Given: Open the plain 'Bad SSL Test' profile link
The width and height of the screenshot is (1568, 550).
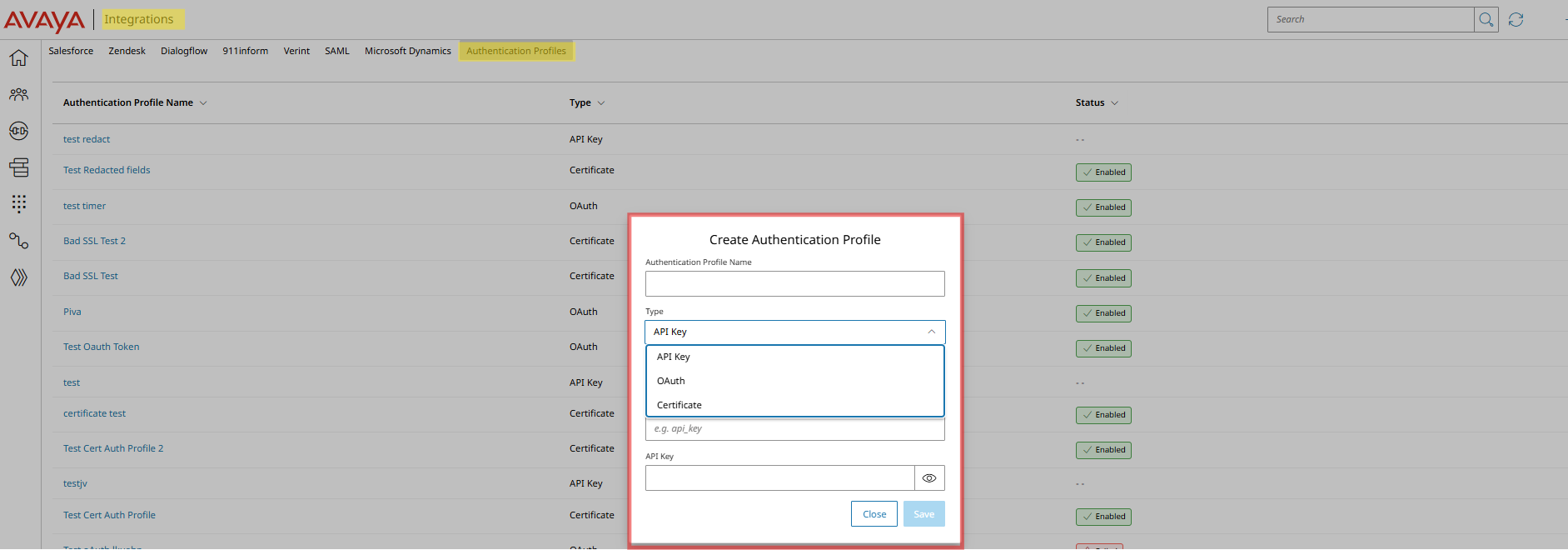Looking at the screenshot, I should [x=91, y=276].
